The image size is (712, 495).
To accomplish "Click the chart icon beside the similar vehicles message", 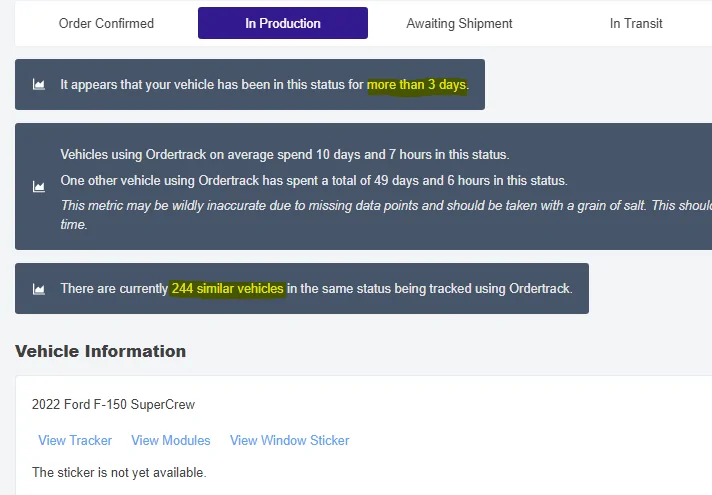I will coord(39,289).
